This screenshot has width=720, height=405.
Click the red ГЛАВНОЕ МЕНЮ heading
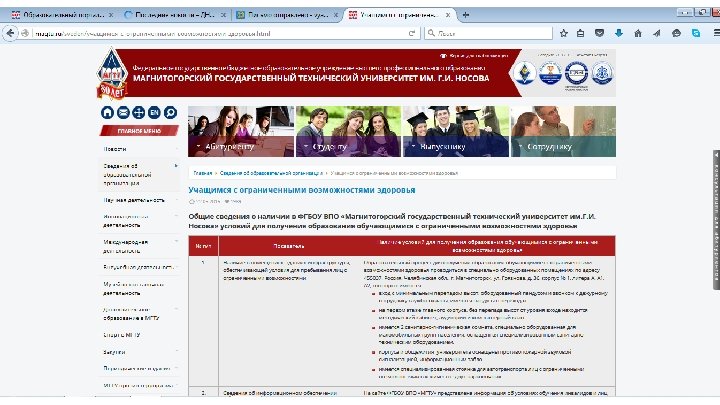[x=139, y=131]
